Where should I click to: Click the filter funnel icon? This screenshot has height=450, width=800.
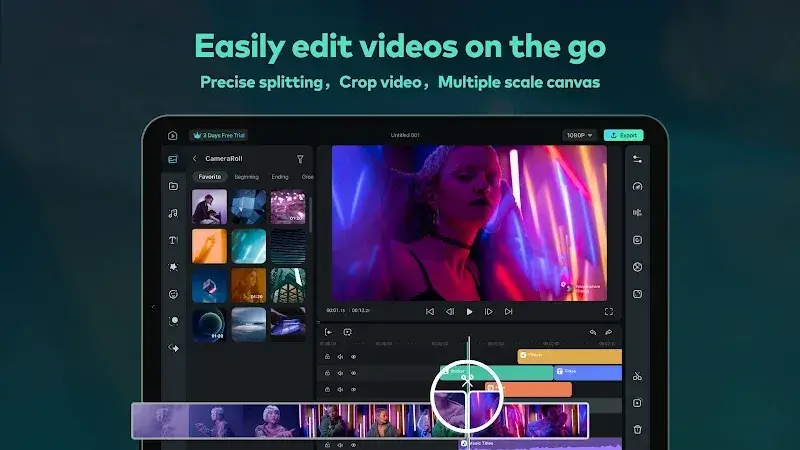pos(300,159)
